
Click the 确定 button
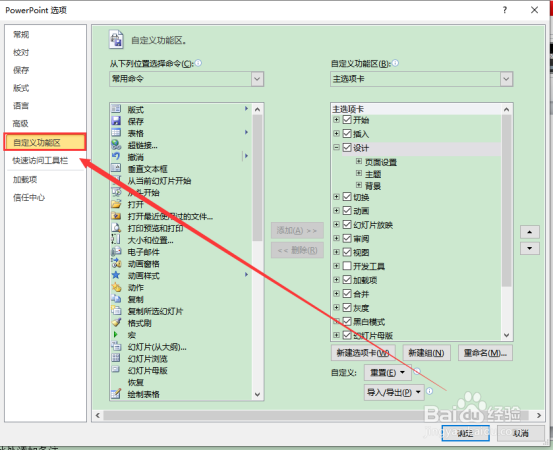tap(465, 433)
